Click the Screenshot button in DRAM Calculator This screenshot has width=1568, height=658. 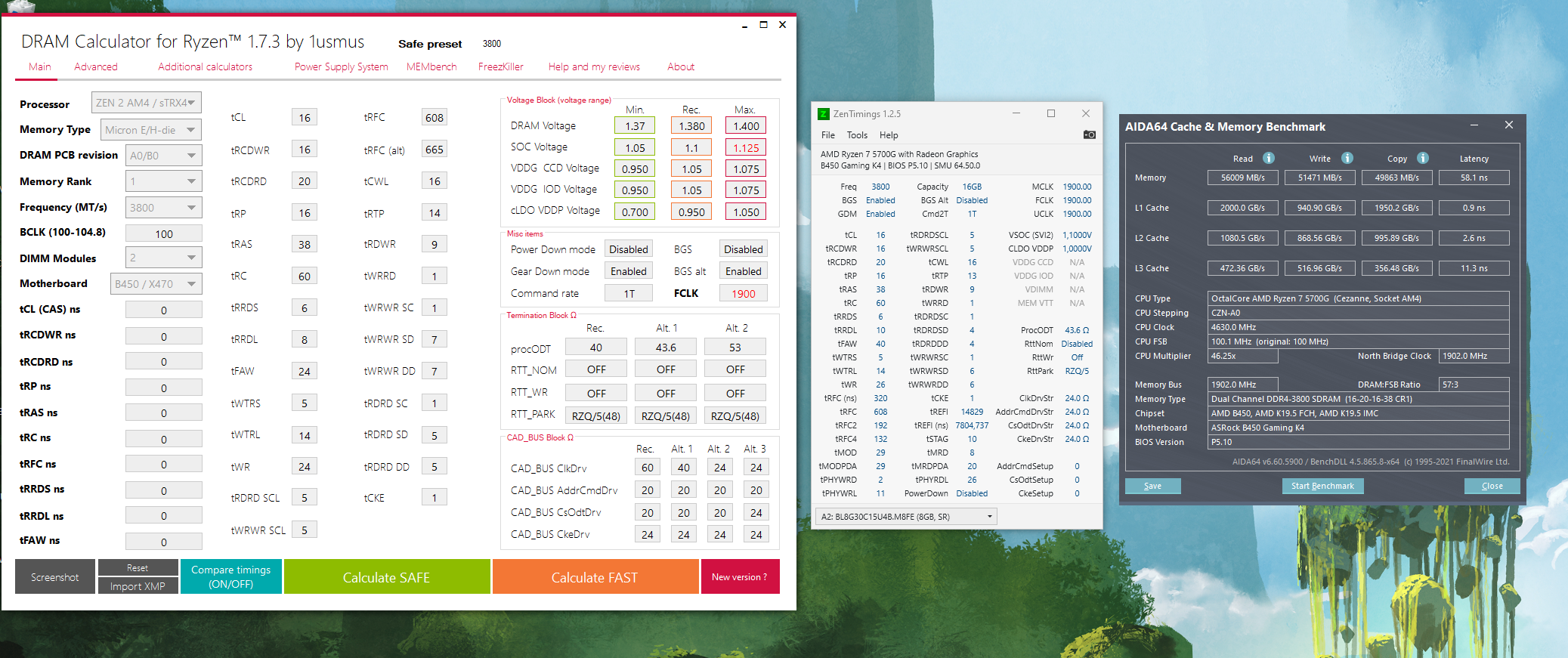click(55, 577)
